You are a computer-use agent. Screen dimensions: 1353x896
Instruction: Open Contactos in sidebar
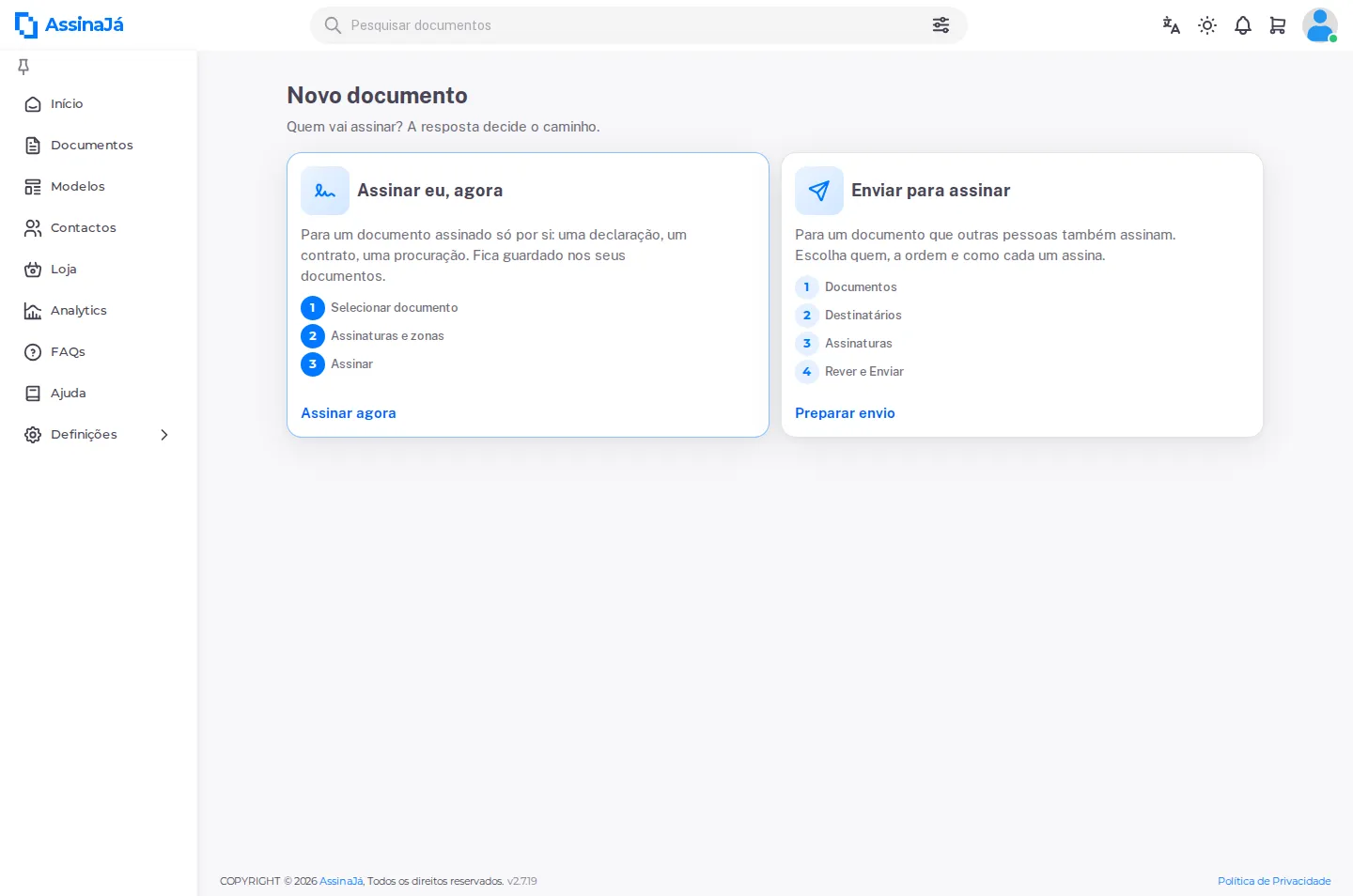pos(99,228)
